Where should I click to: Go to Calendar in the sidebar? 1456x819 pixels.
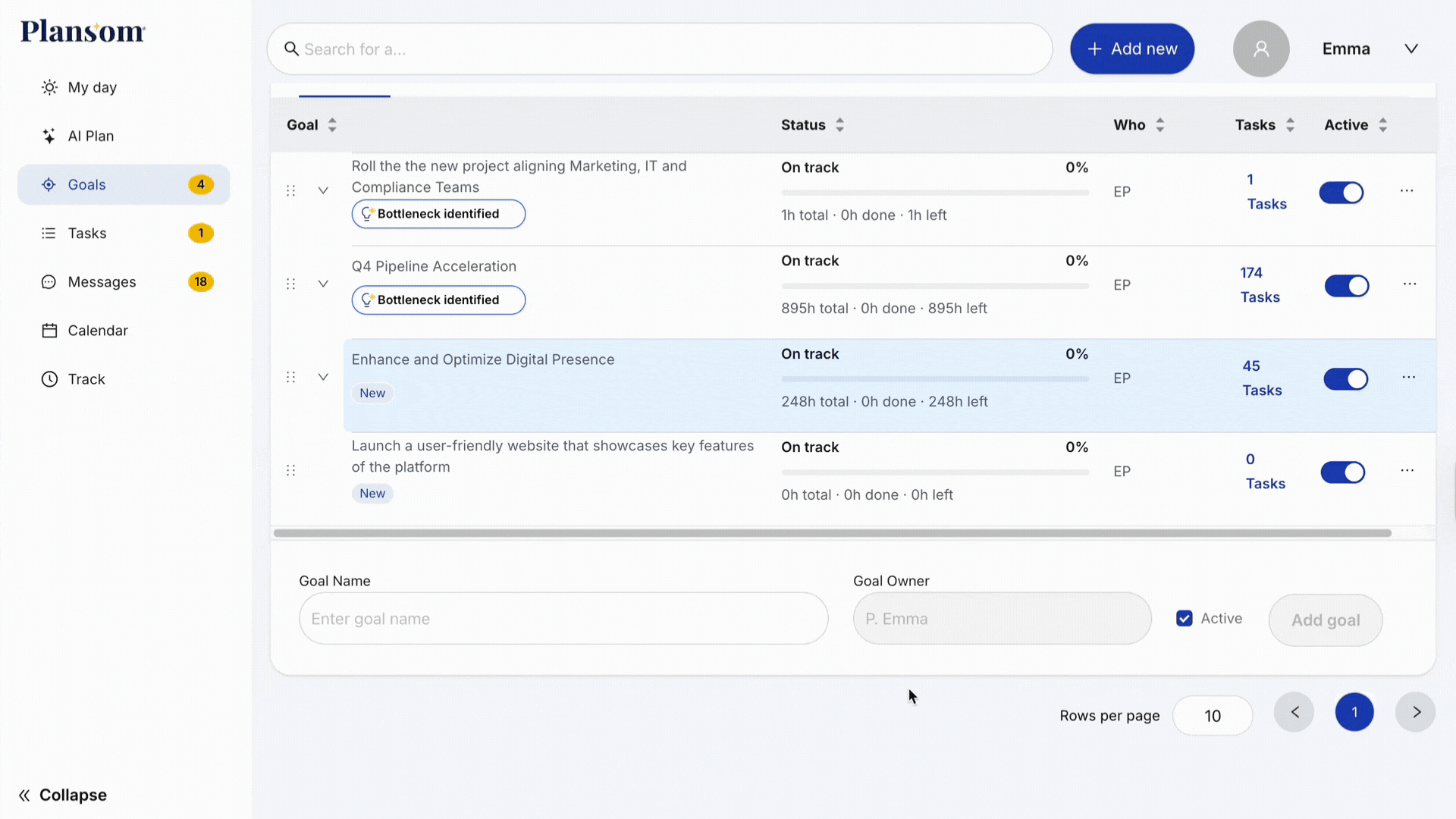(x=98, y=331)
